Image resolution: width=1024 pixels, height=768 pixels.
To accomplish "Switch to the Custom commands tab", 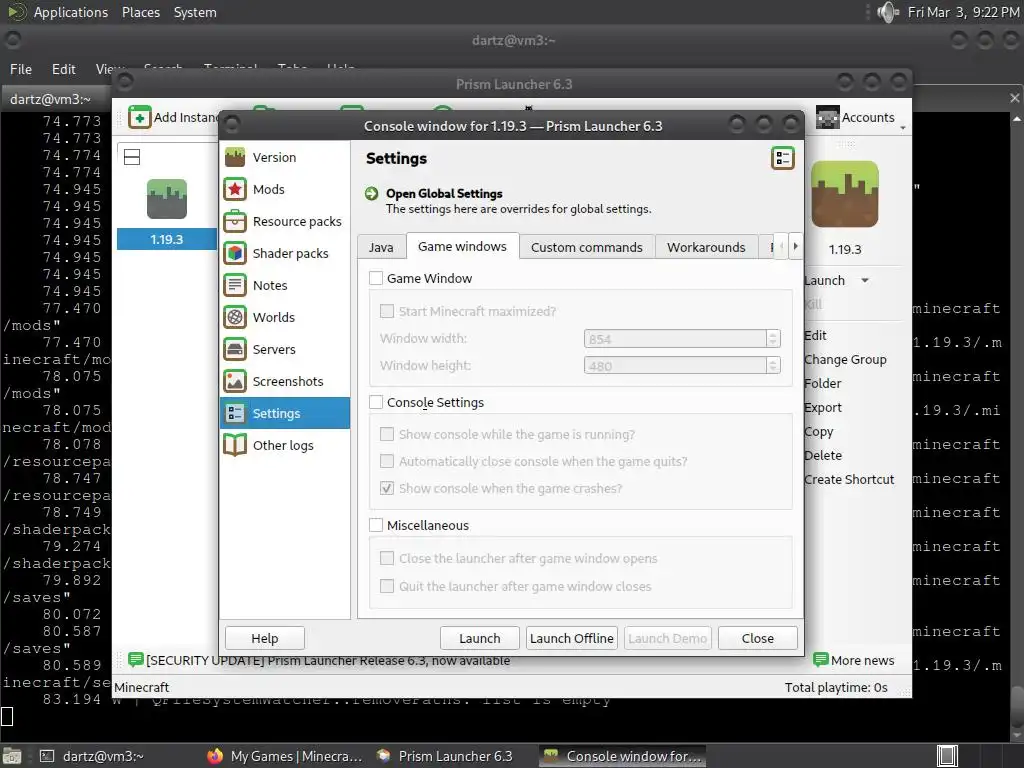I will pyautogui.click(x=586, y=248).
